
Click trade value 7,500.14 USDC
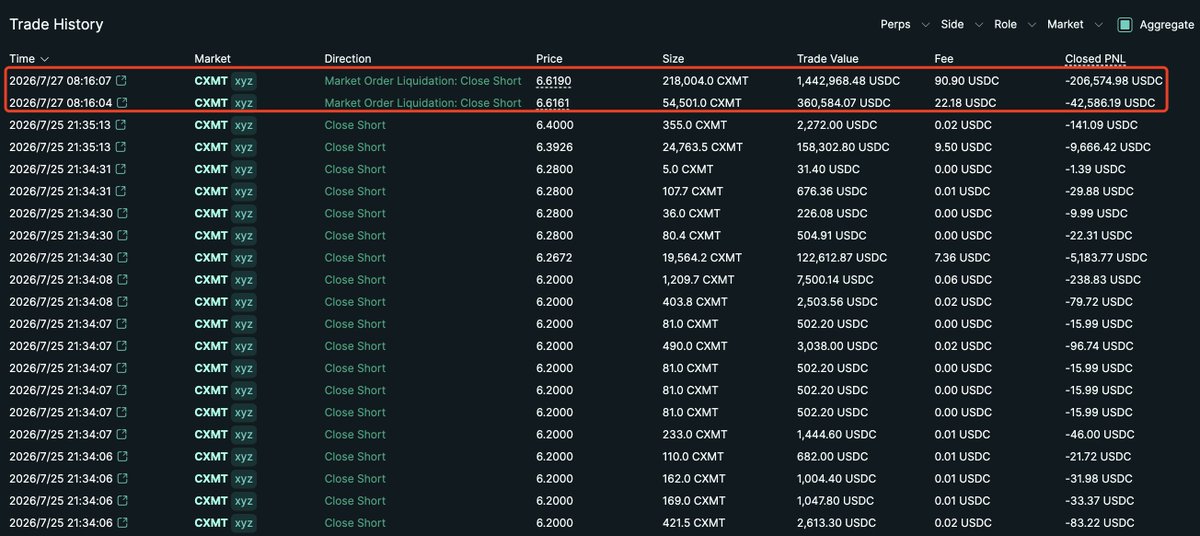836,280
